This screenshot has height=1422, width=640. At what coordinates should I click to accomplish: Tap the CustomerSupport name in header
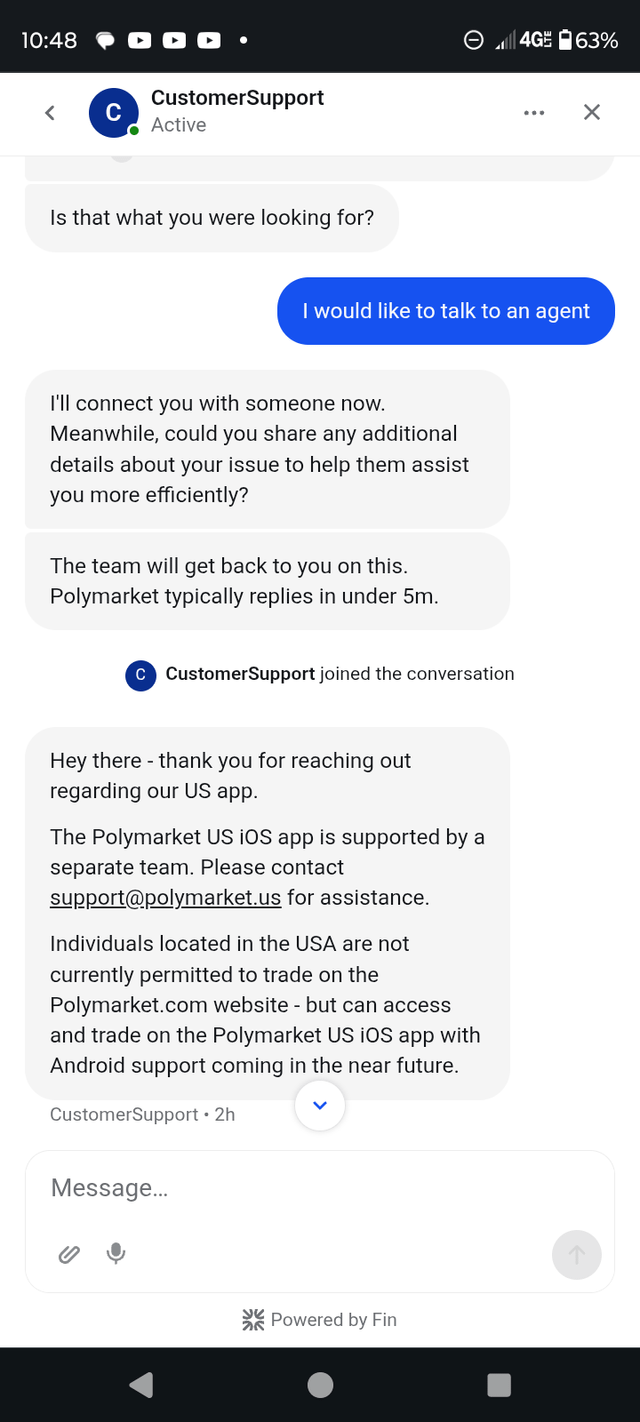tap(237, 98)
